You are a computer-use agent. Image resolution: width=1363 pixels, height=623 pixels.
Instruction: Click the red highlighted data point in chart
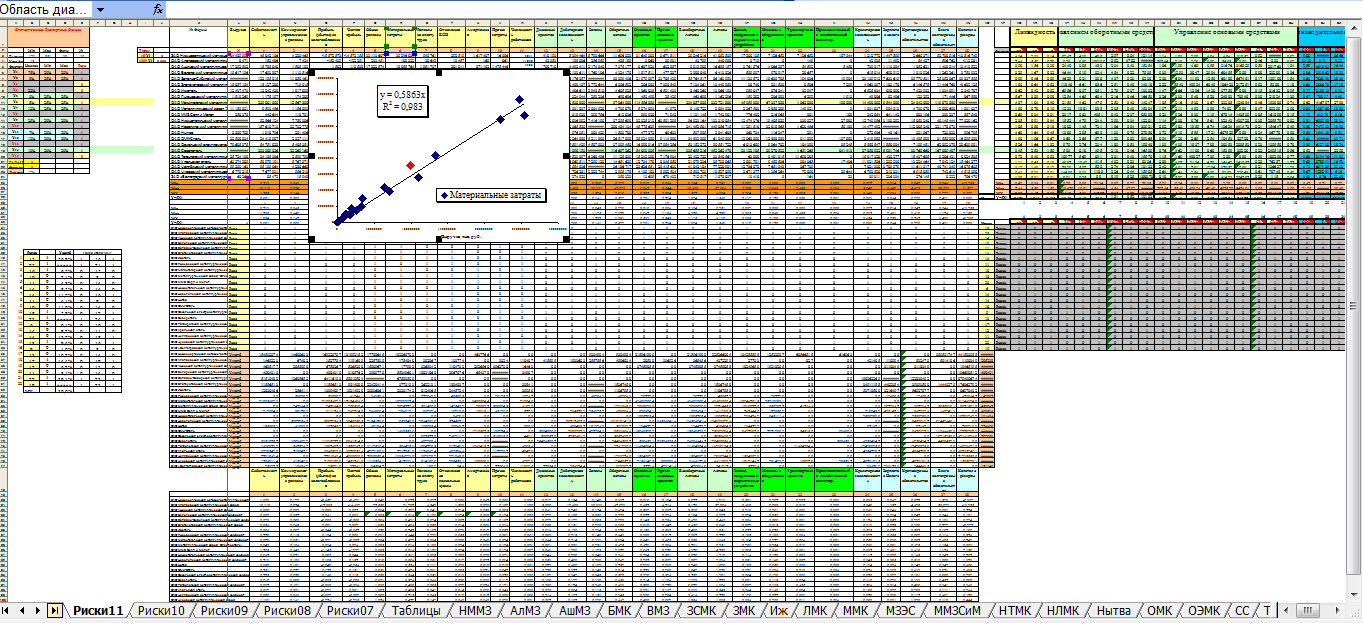point(411,165)
